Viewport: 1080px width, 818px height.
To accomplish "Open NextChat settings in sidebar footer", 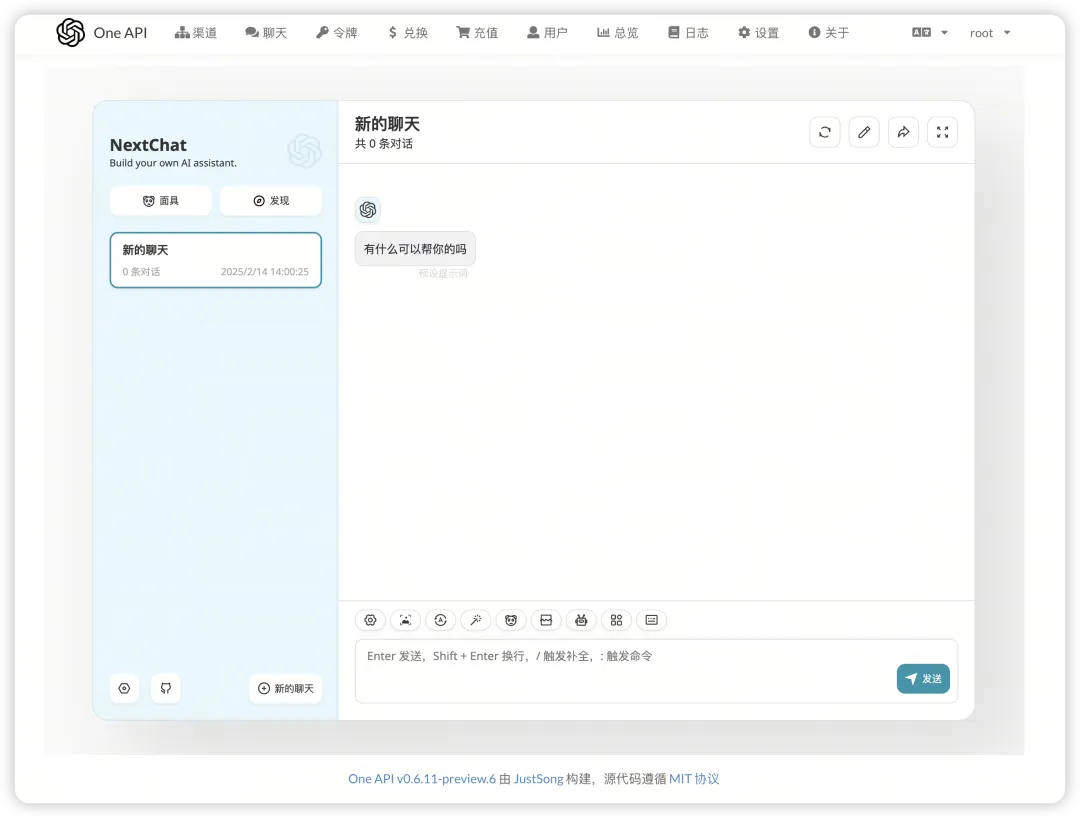I will tap(125, 688).
